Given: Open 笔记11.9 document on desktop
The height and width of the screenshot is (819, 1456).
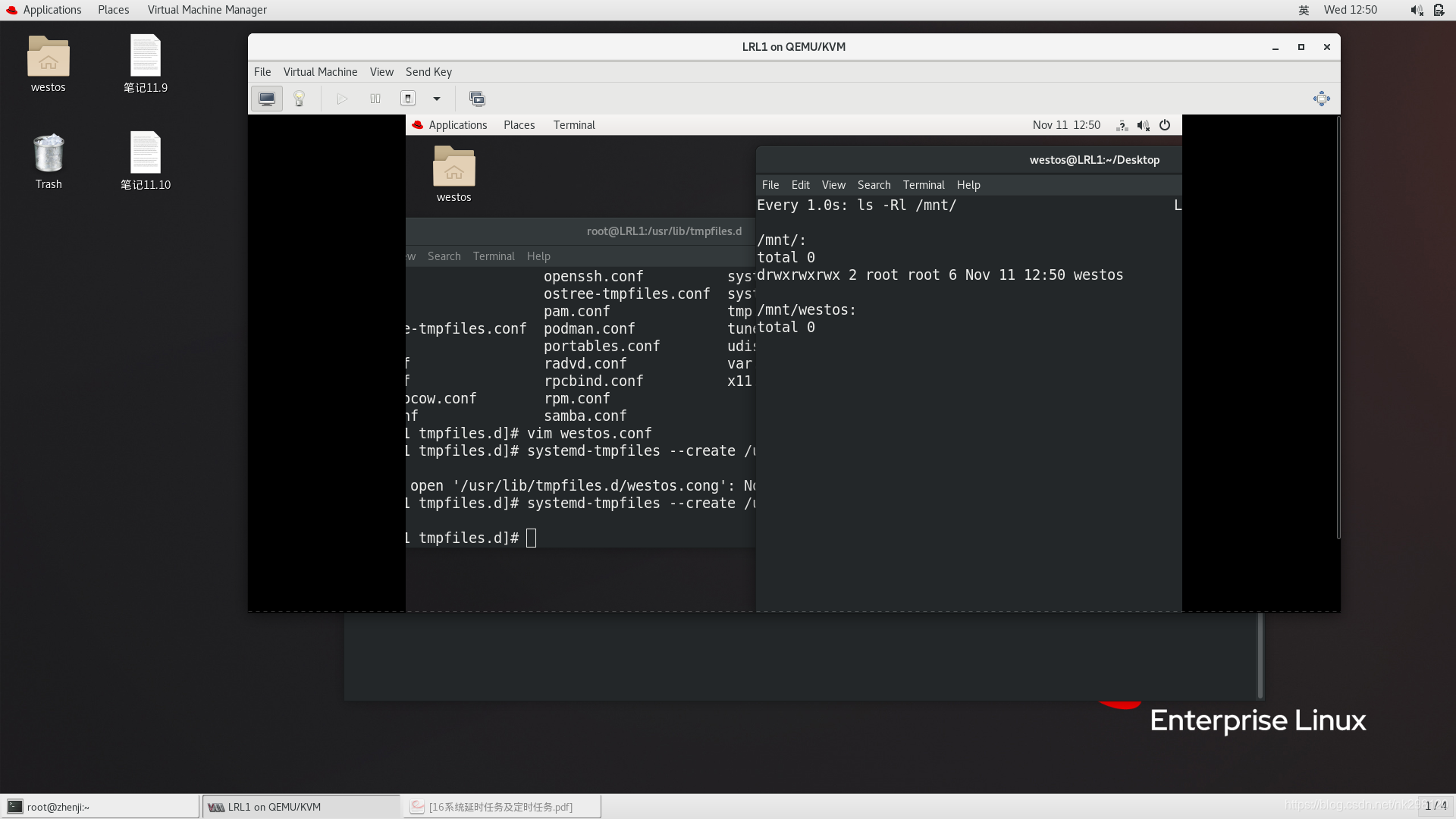Looking at the screenshot, I should (146, 64).
